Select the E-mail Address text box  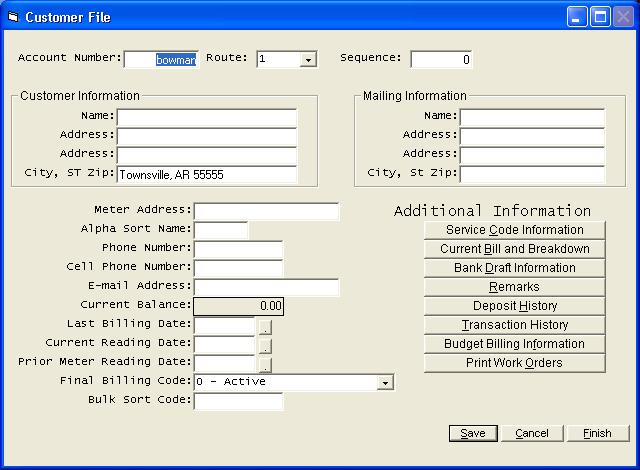266,288
